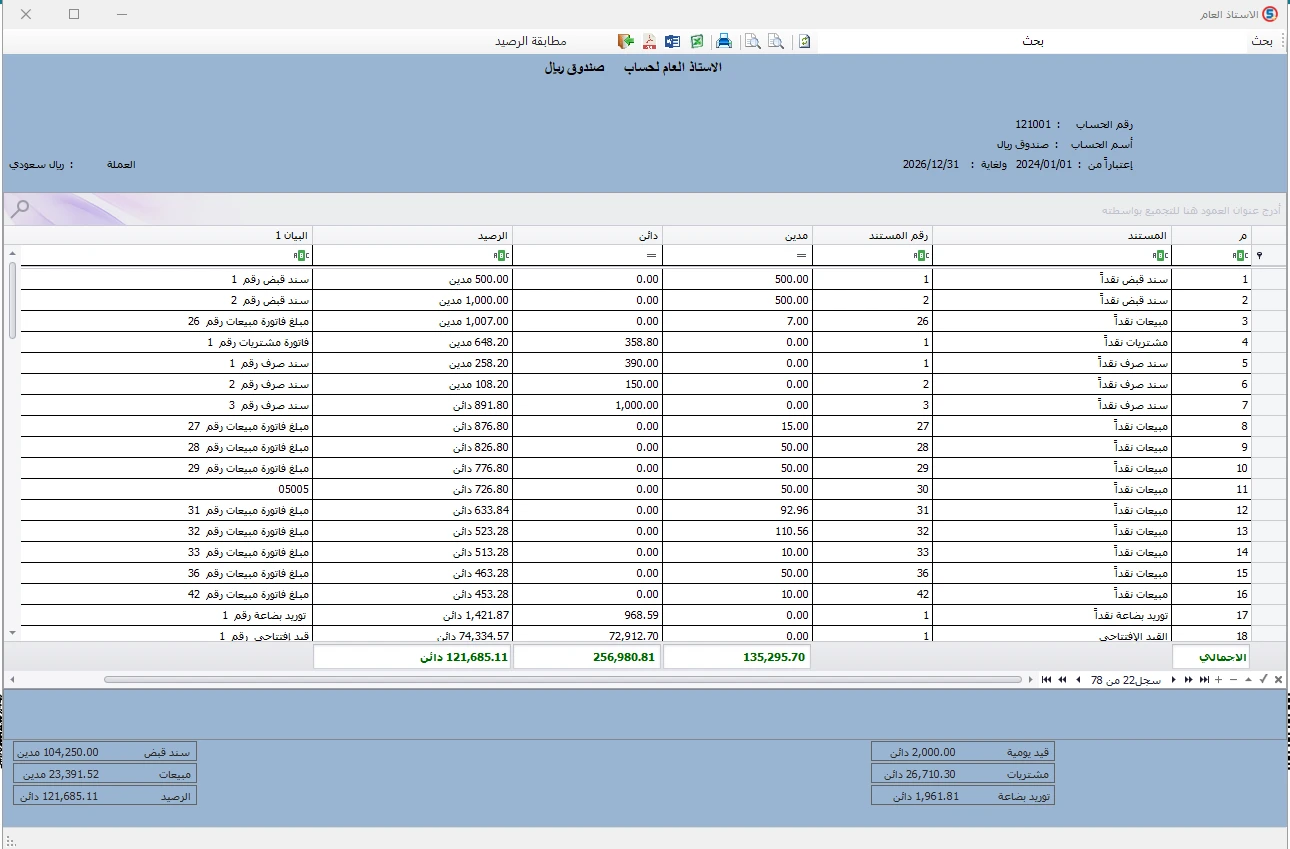Select cell فاتورة مشتريات رقم 1
This screenshot has height=849, width=1290.
[x=166, y=342]
